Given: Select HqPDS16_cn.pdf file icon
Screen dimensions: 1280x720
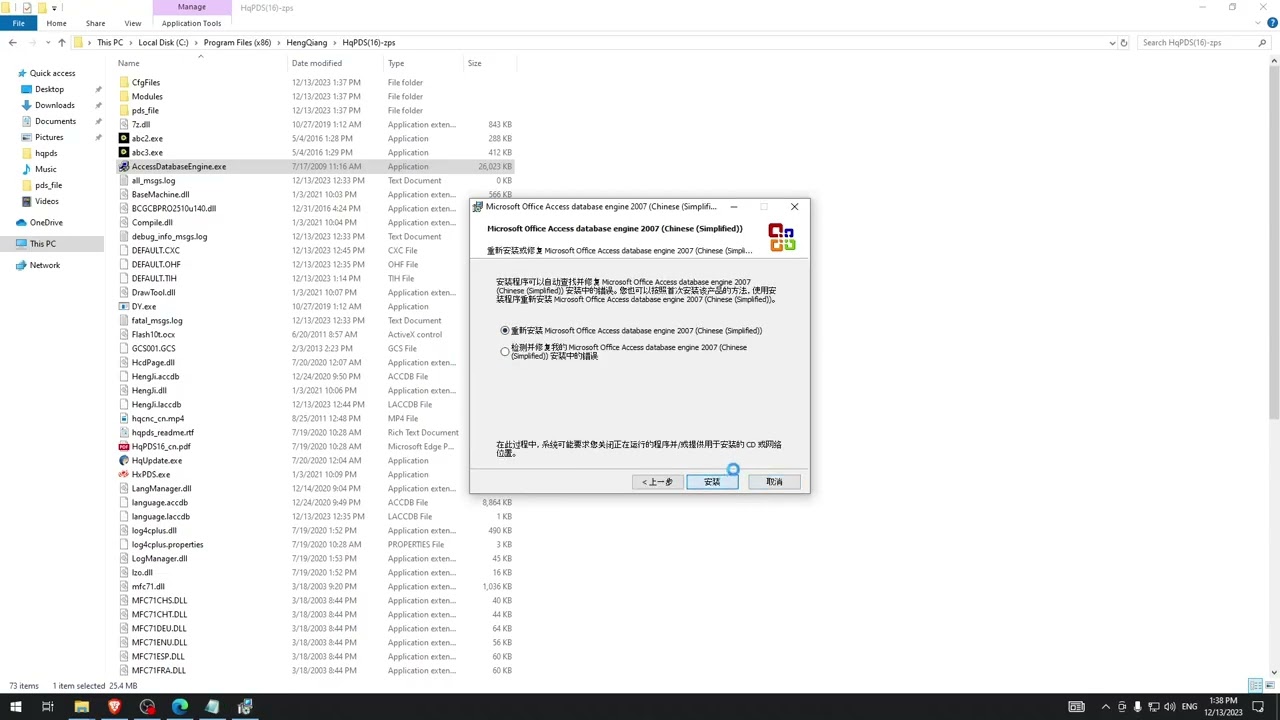Looking at the screenshot, I should point(124,446).
